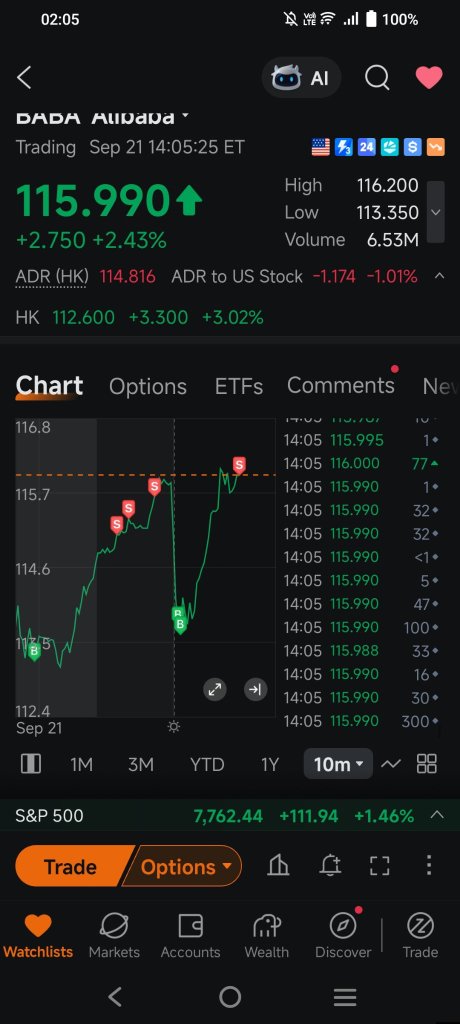
Task: Open the AI assistant robot button
Action: pyautogui.click(x=301, y=78)
